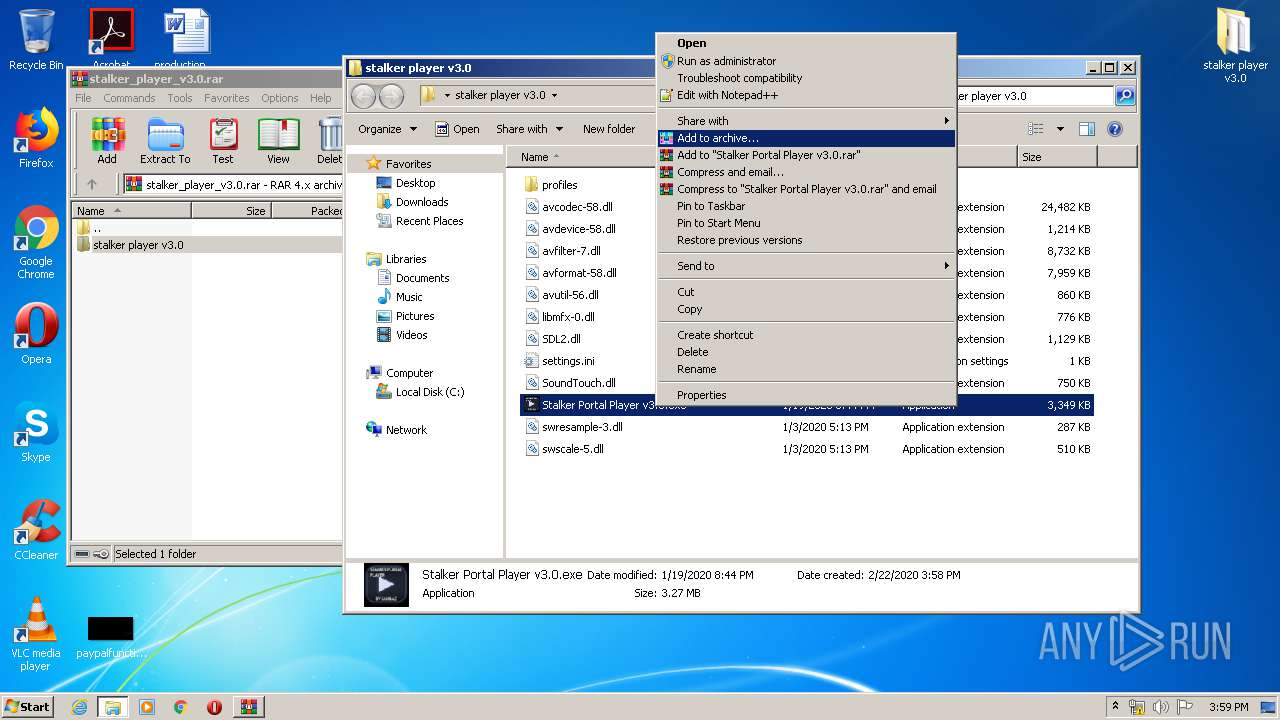Click the WinRAR Add toolbar icon
1280x720 pixels.
[107, 140]
